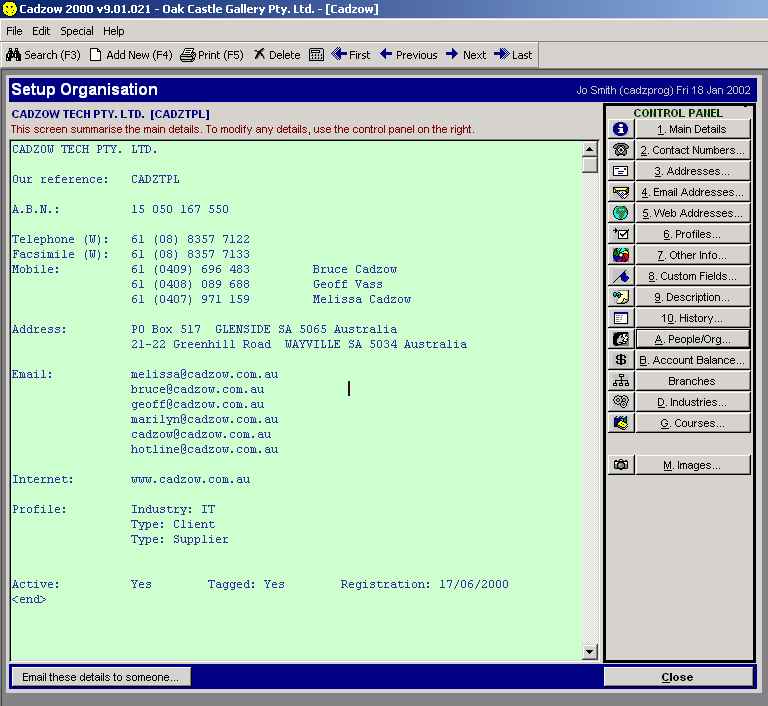Click the Industries gears icon
Image resolution: width=768 pixels, height=706 pixels.
(x=621, y=402)
